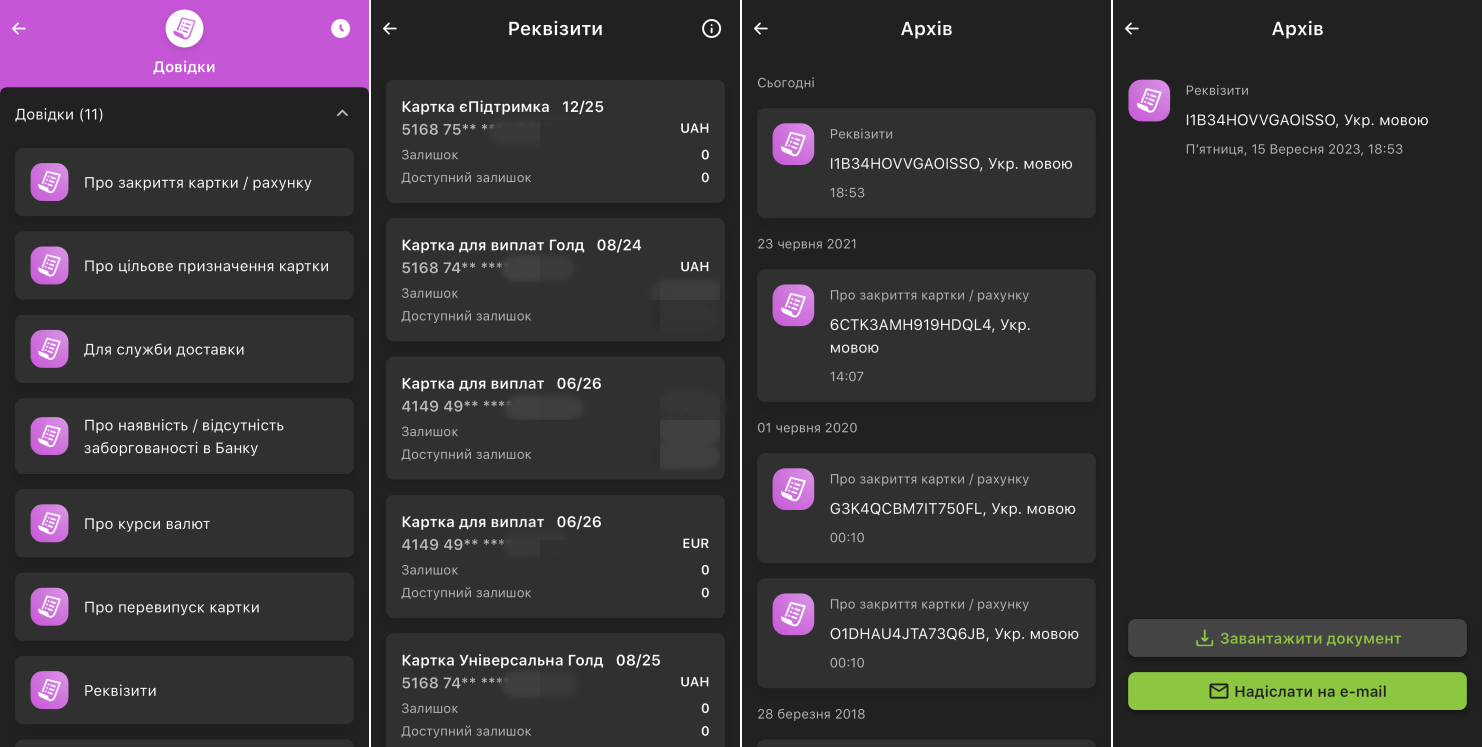Screen dimensions: 1482x747
Task: Choose Картка Універсальна Голд 08/25
Action: click(555, 690)
